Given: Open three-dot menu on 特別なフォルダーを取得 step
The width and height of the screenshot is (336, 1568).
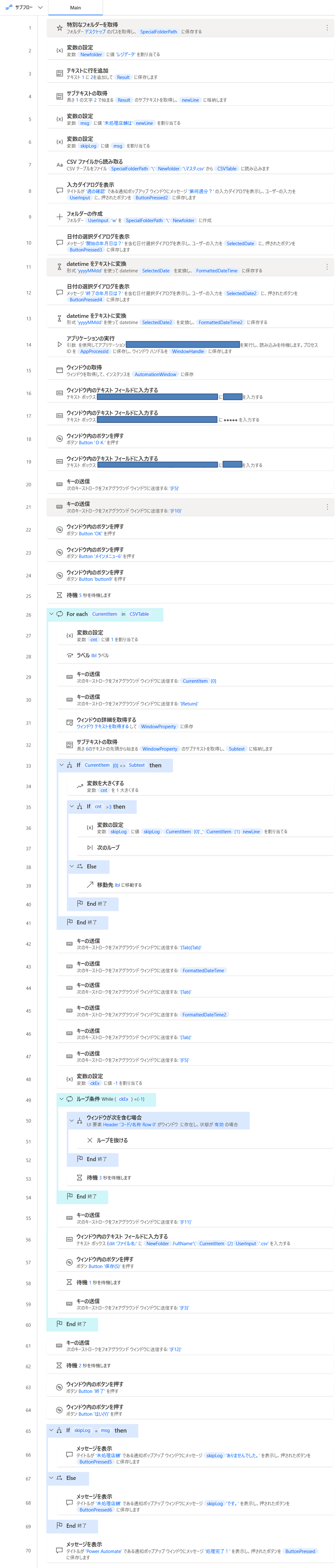Looking at the screenshot, I should (x=327, y=28).
